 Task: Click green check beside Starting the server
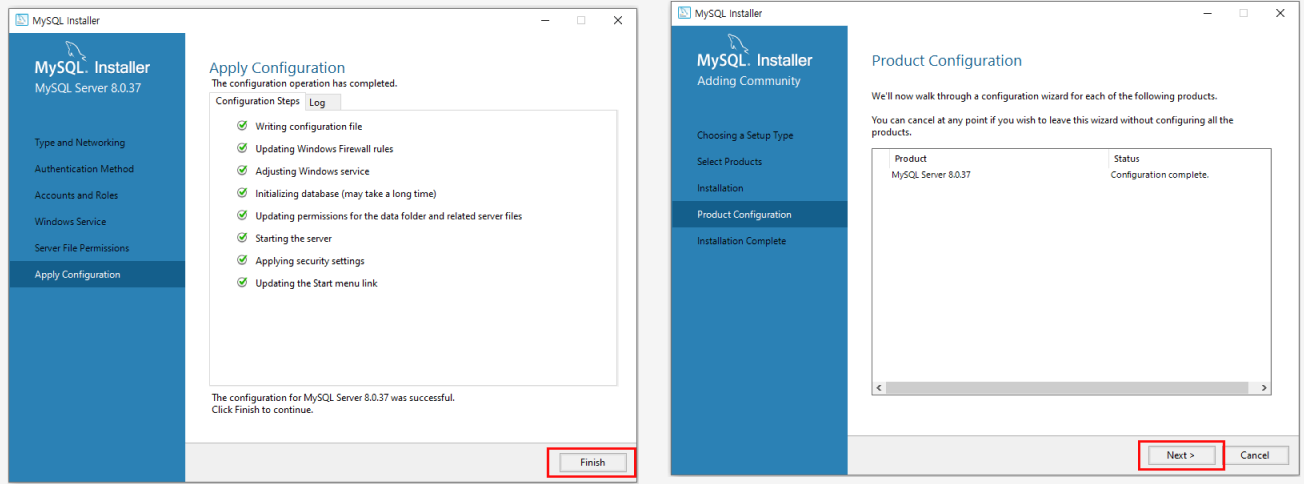point(242,238)
